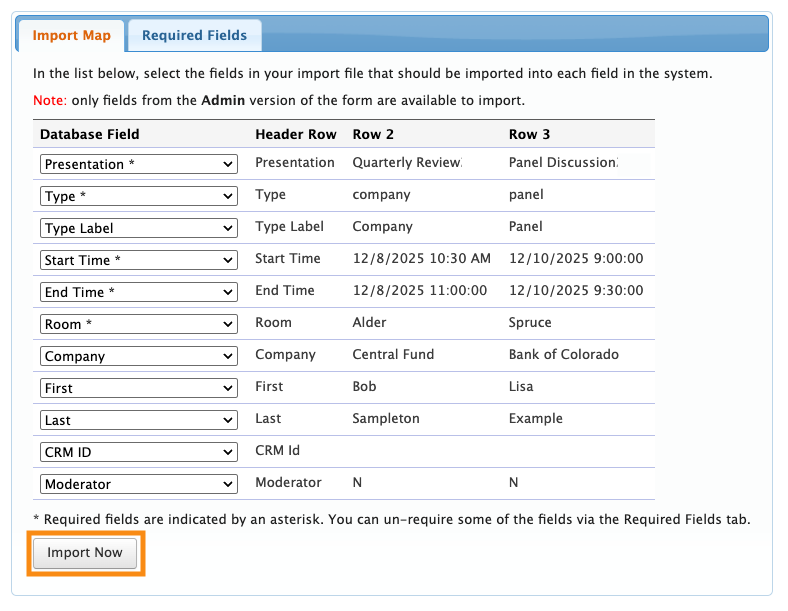
Task: Click the Bank of Colorado cell
Action: (x=563, y=355)
